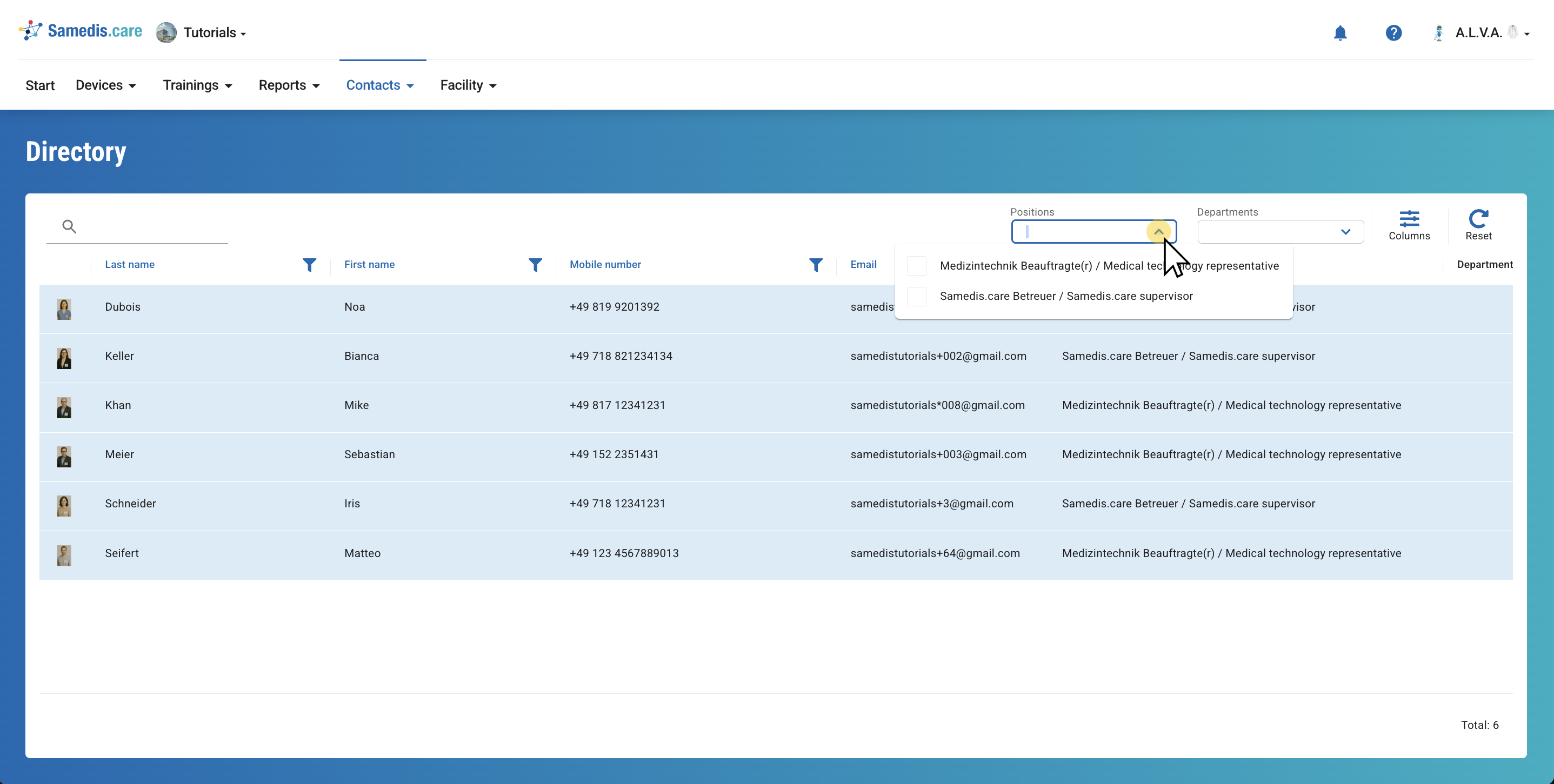
Task: Open the Mobile number column filter
Action: point(815,265)
